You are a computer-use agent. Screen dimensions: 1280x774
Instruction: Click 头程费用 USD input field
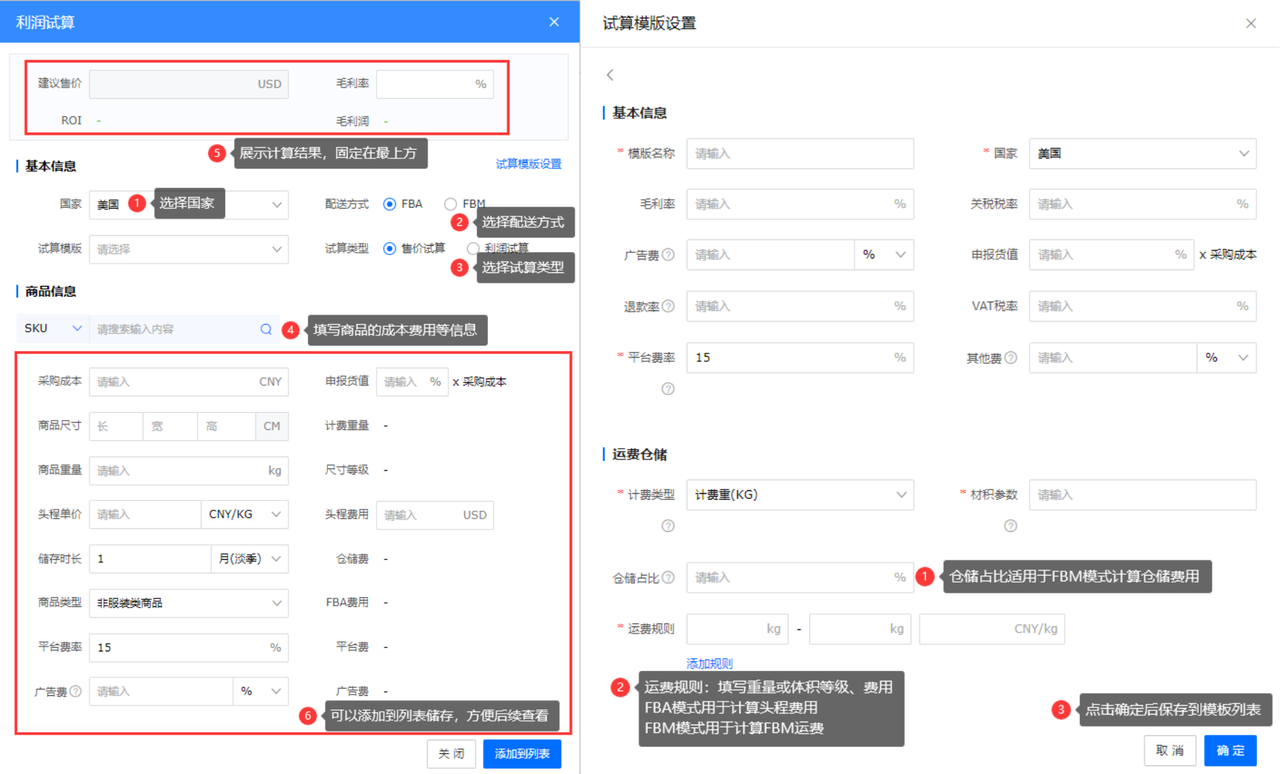point(435,515)
